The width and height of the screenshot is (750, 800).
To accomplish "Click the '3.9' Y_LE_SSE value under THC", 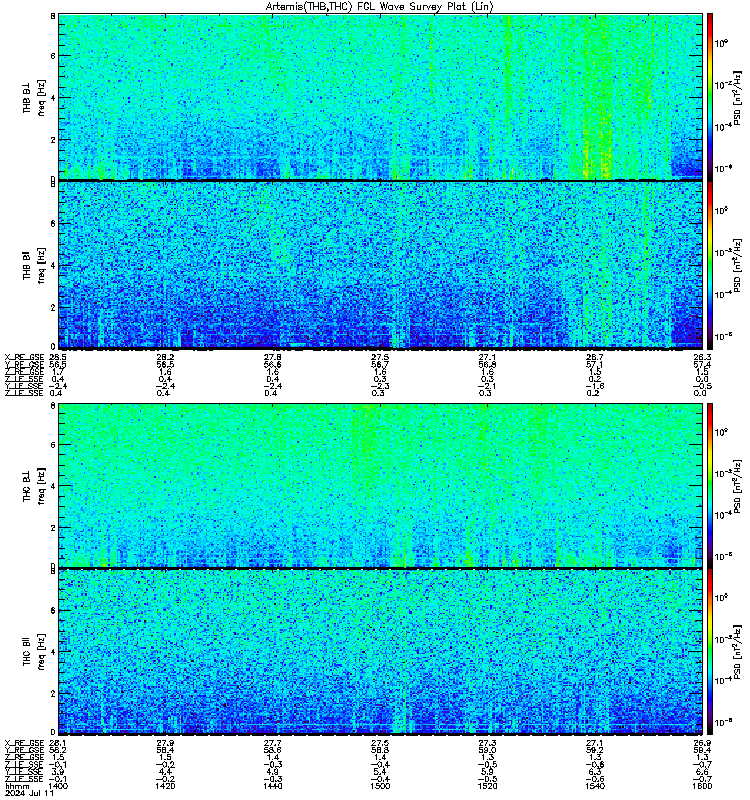I will 58,772.
